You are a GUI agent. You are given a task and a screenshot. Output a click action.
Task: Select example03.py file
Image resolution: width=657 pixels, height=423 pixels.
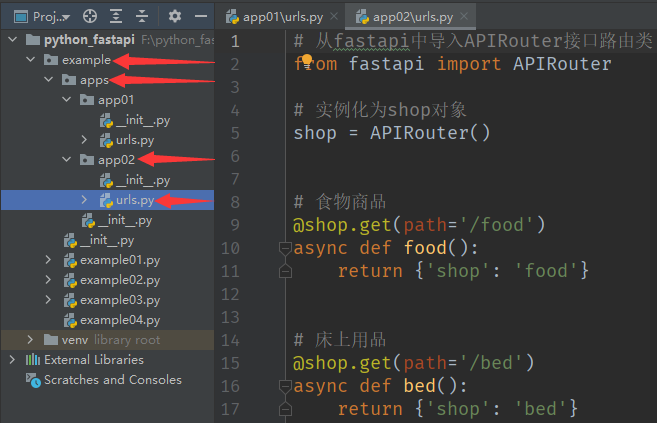(120, 300)
